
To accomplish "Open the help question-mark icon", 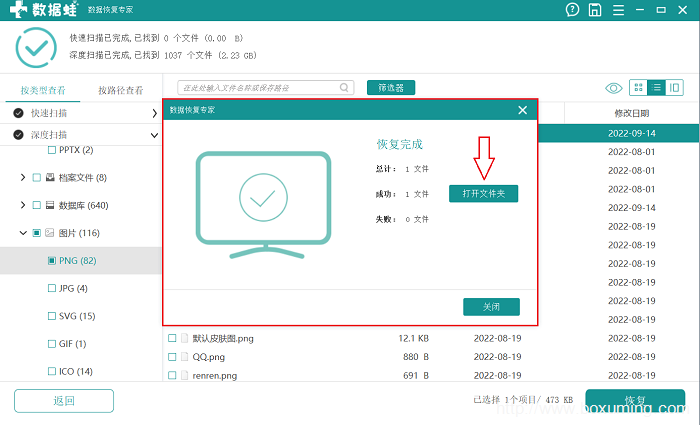I will point(572,9).
